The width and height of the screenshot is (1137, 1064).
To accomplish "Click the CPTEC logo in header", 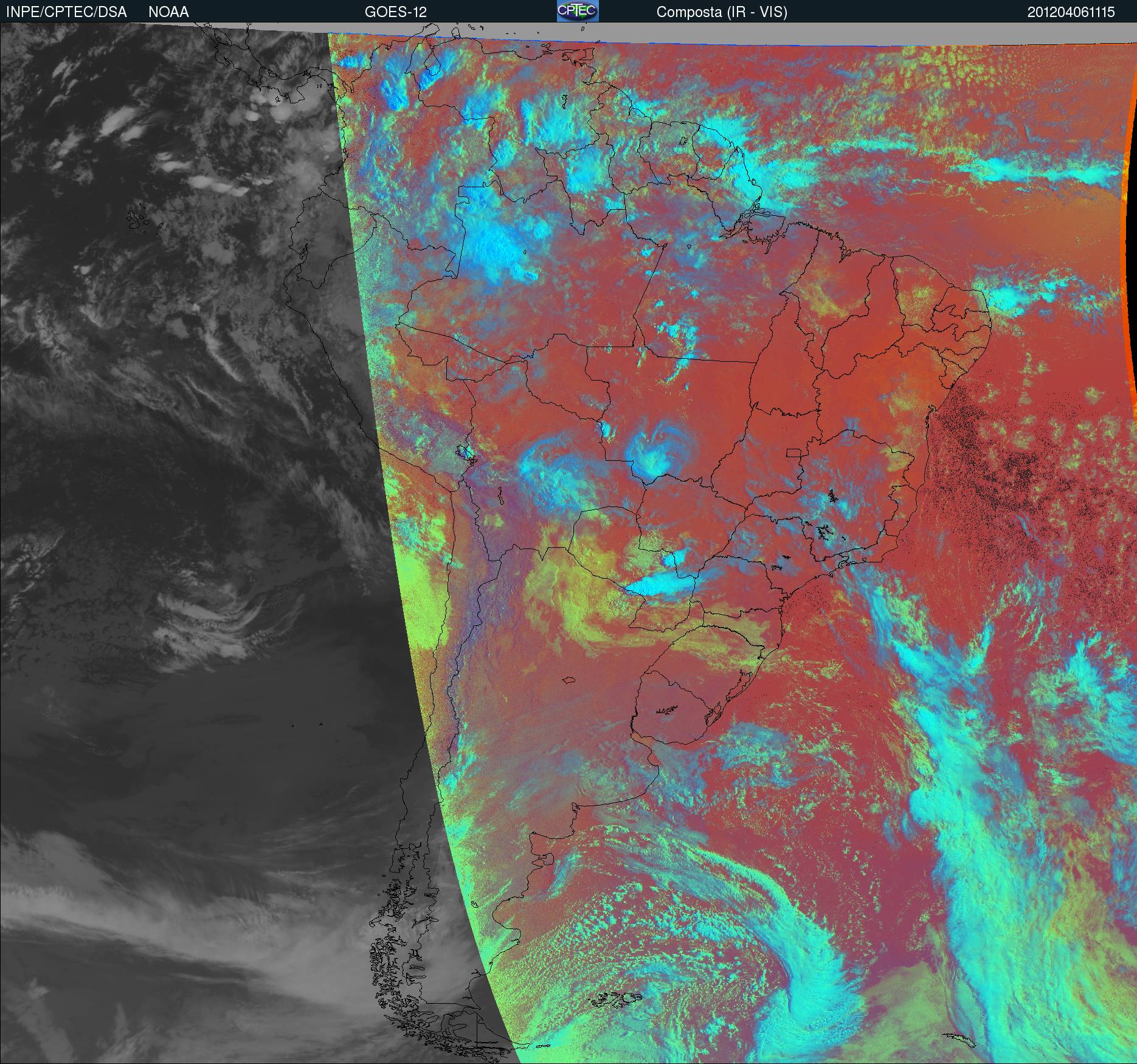I will (578, 11).
